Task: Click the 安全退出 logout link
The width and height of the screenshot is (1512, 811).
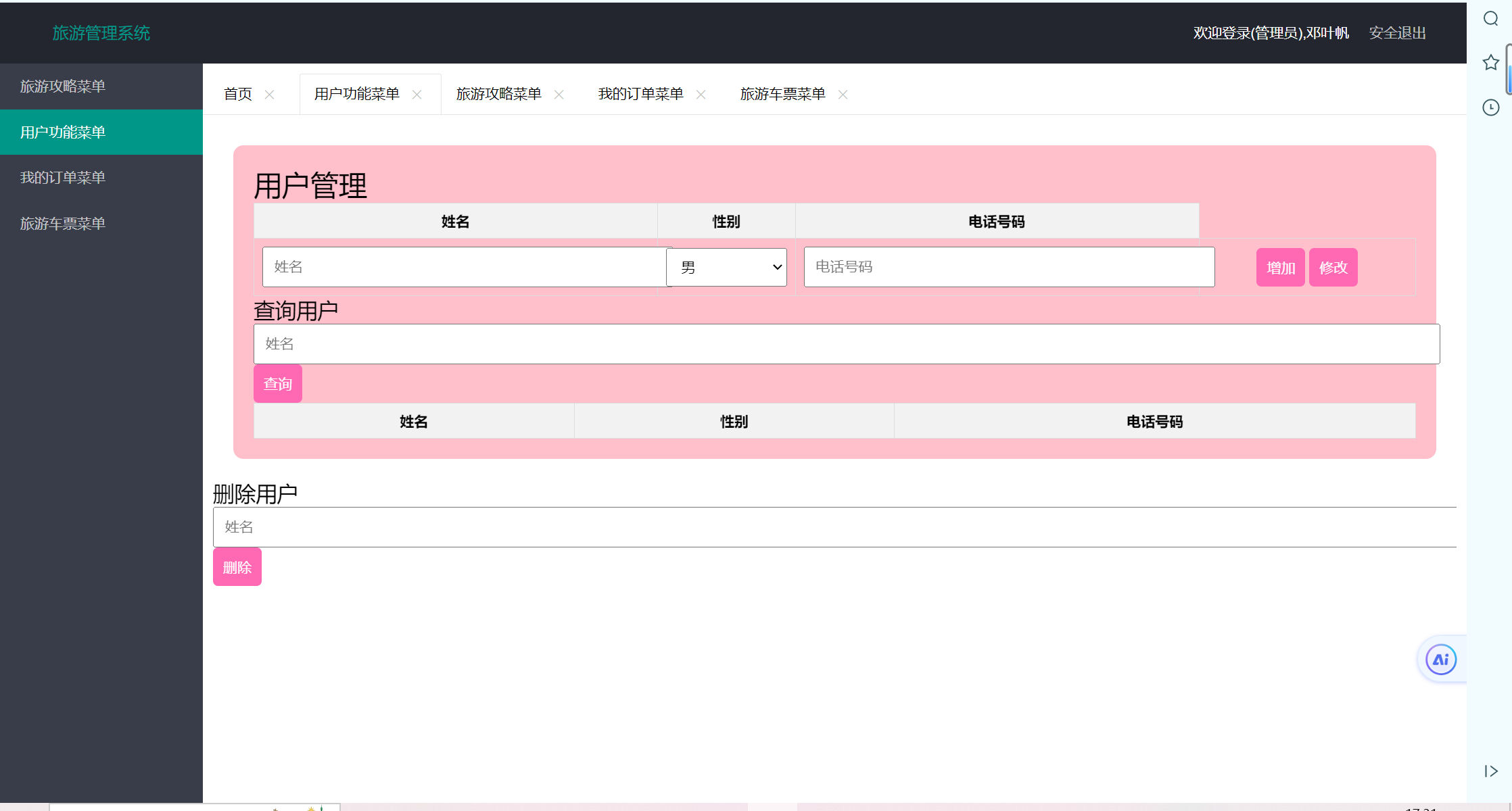Action: tap(1398, 33)
